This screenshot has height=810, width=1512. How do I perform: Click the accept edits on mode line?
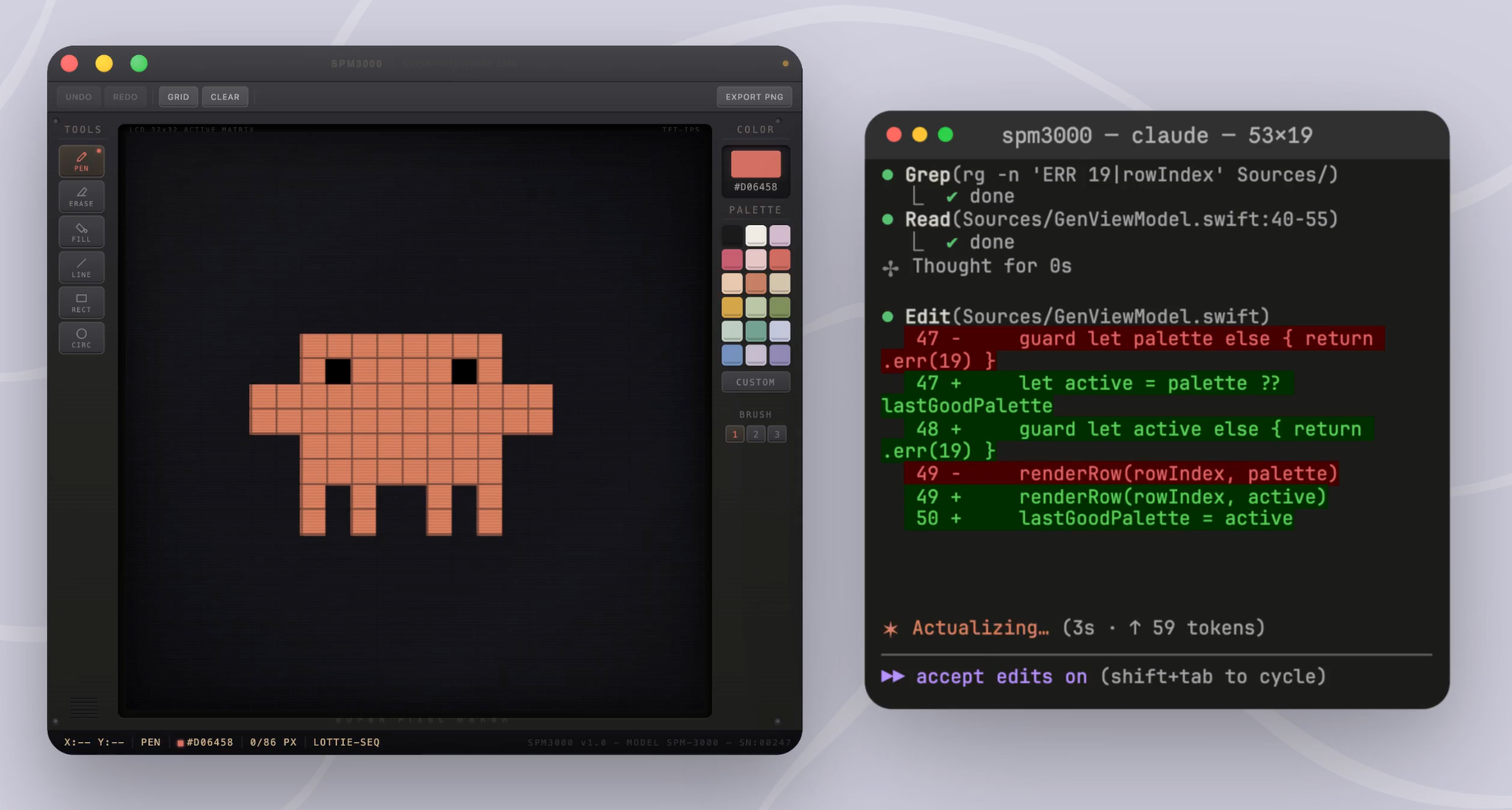pos(1001,676)
